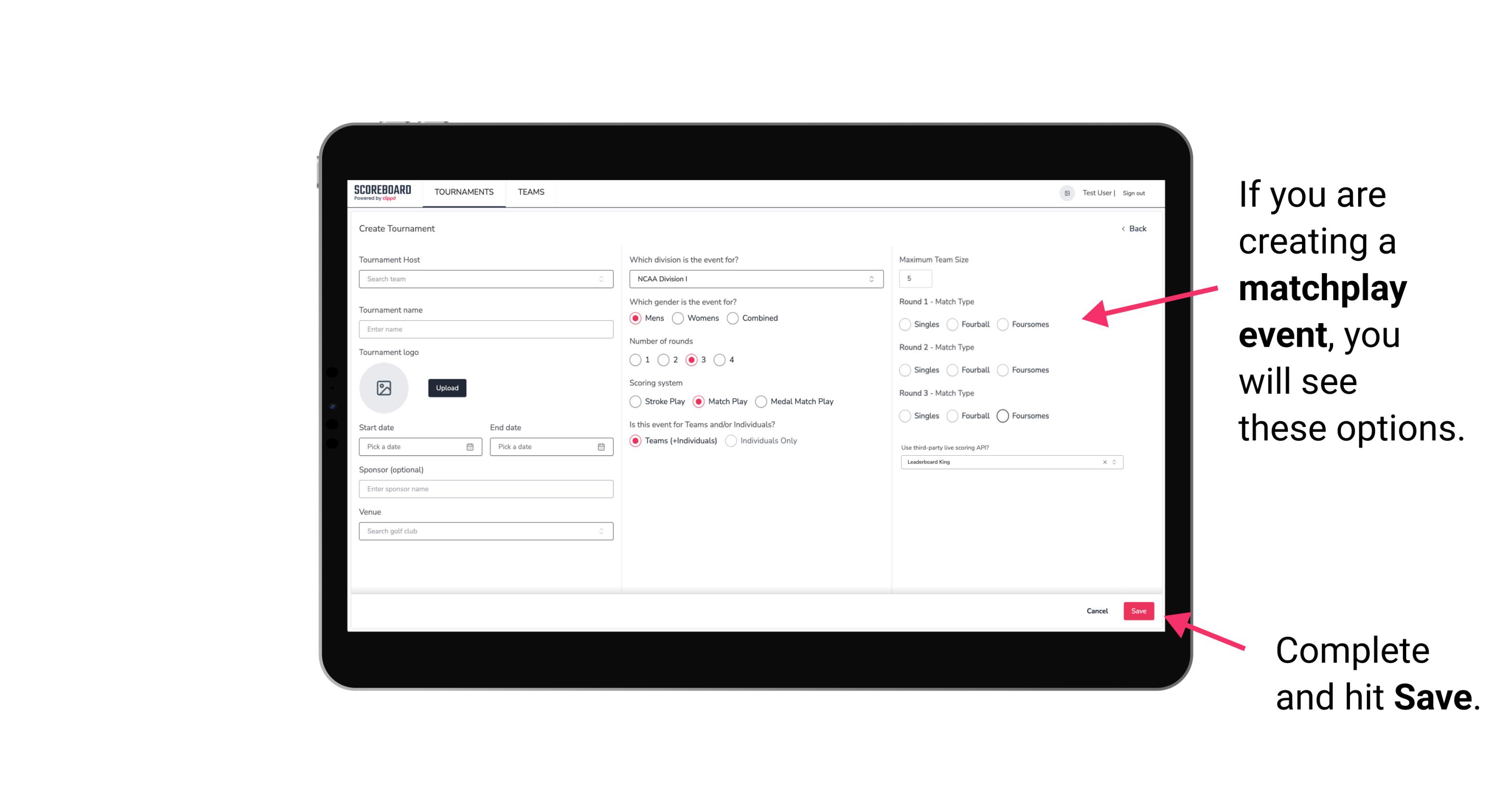Click the Start date calendar icon
Viewport: 1510px width, 812px height.
(470, 446)
